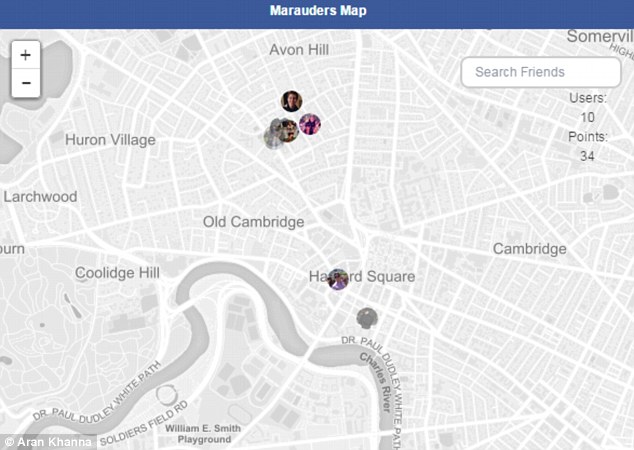Zoom in using the plus button
This screenshot has height=450, width=634.
coord(26,55)
